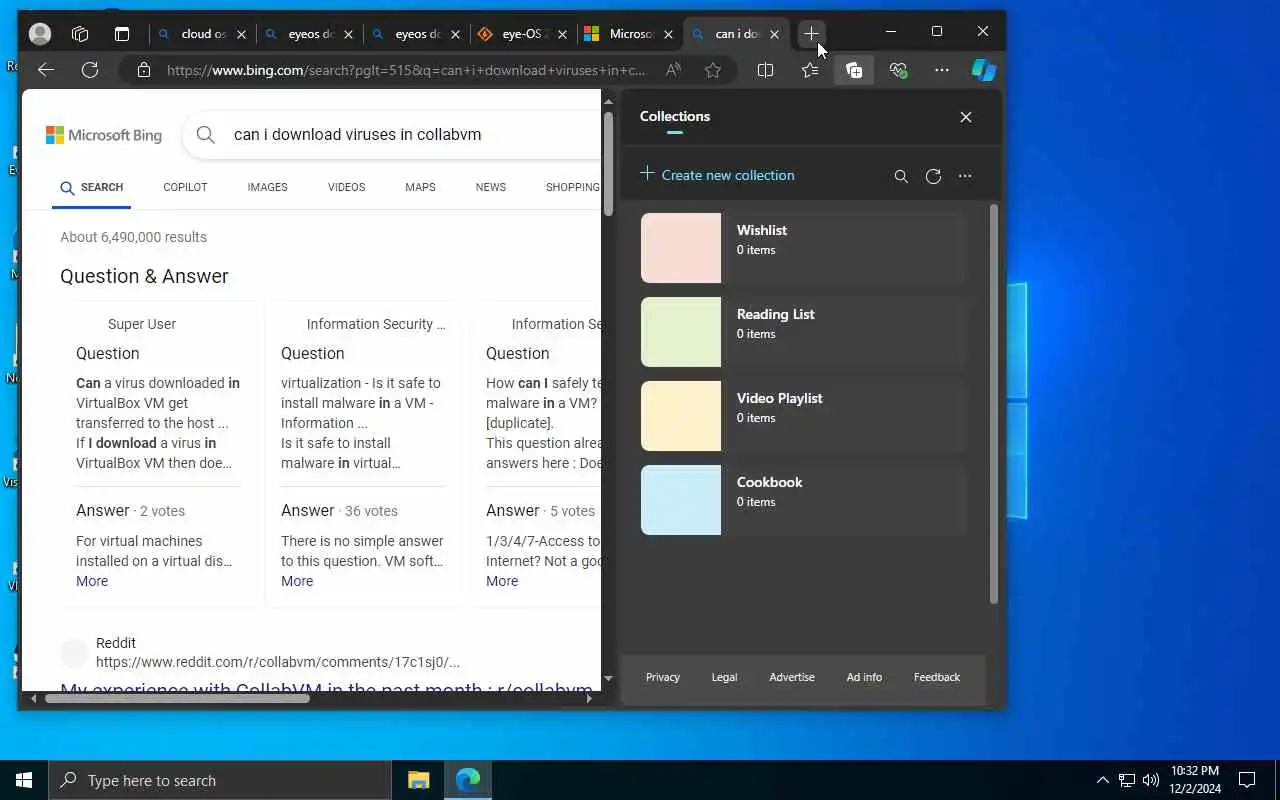1280x800 pixels.
Task: Click the Video Playlist yellow thumbnail
Action: point(681,416)
